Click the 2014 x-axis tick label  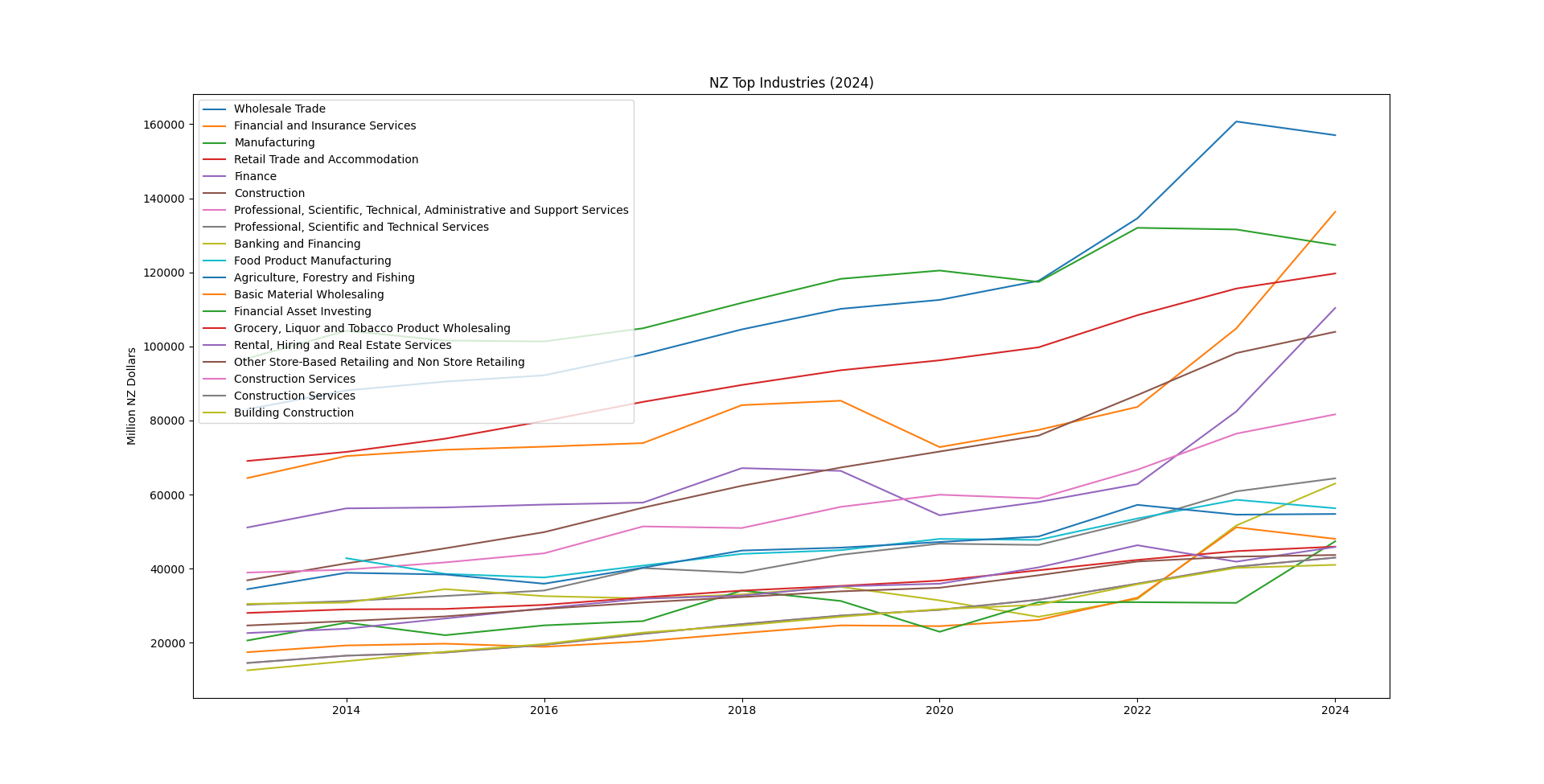tap(347, 711)
